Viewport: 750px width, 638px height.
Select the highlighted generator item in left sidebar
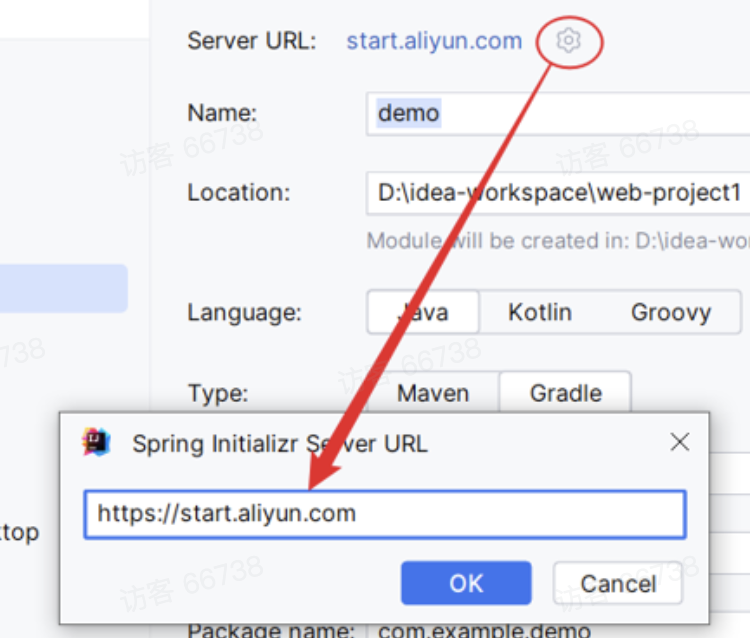[x=64, y=288]
